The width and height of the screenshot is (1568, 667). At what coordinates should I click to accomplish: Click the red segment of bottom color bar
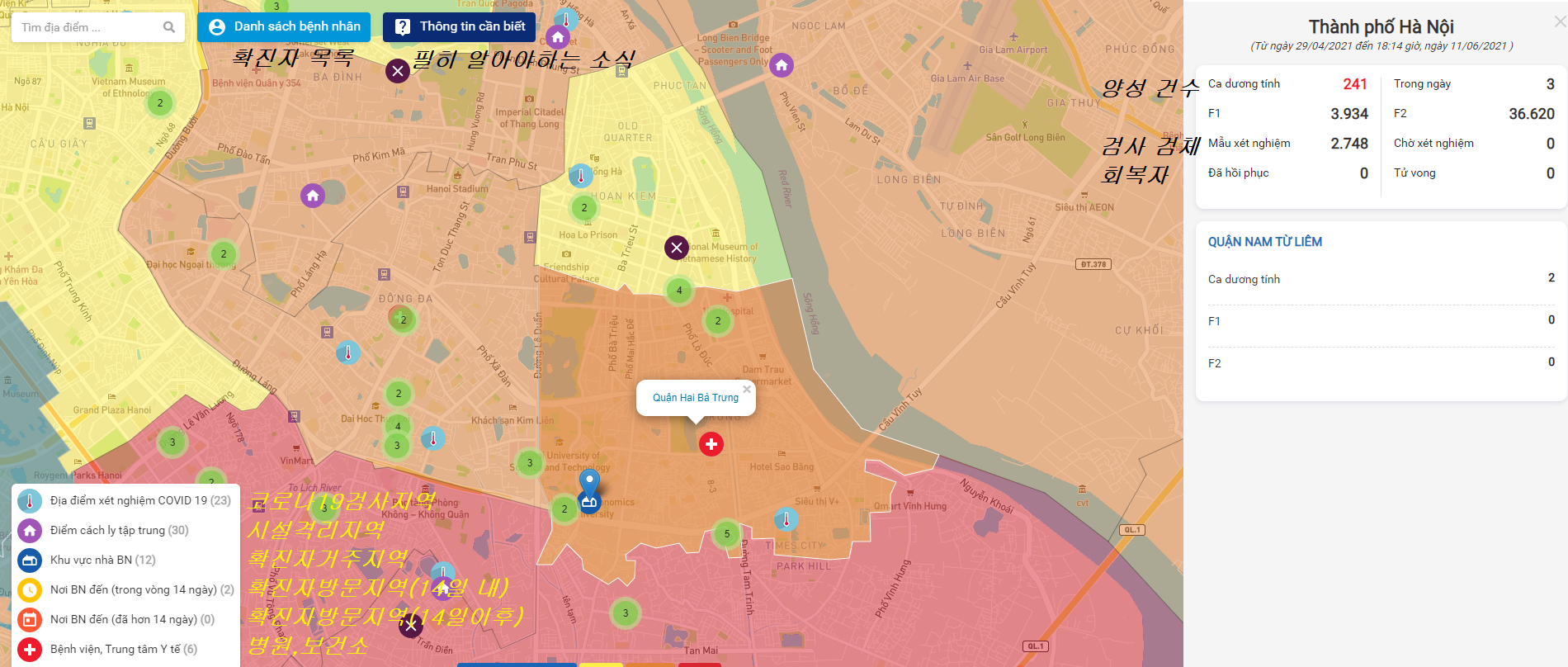tap(700, 664)
